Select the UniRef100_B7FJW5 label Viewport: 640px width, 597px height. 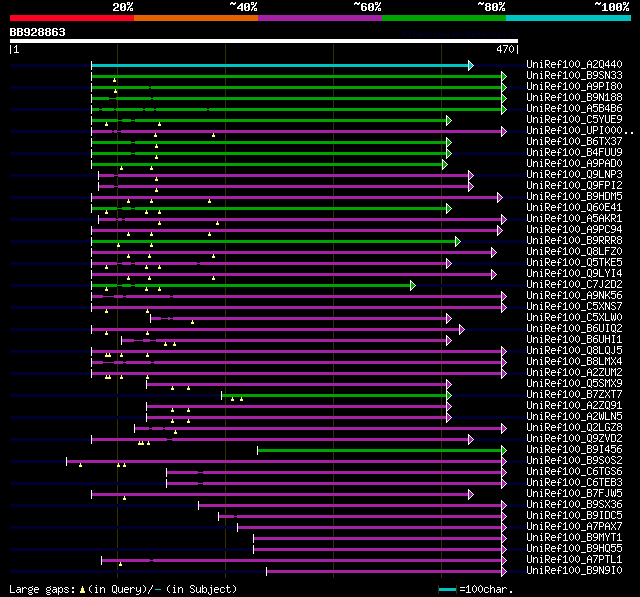(x=574, y=494)
